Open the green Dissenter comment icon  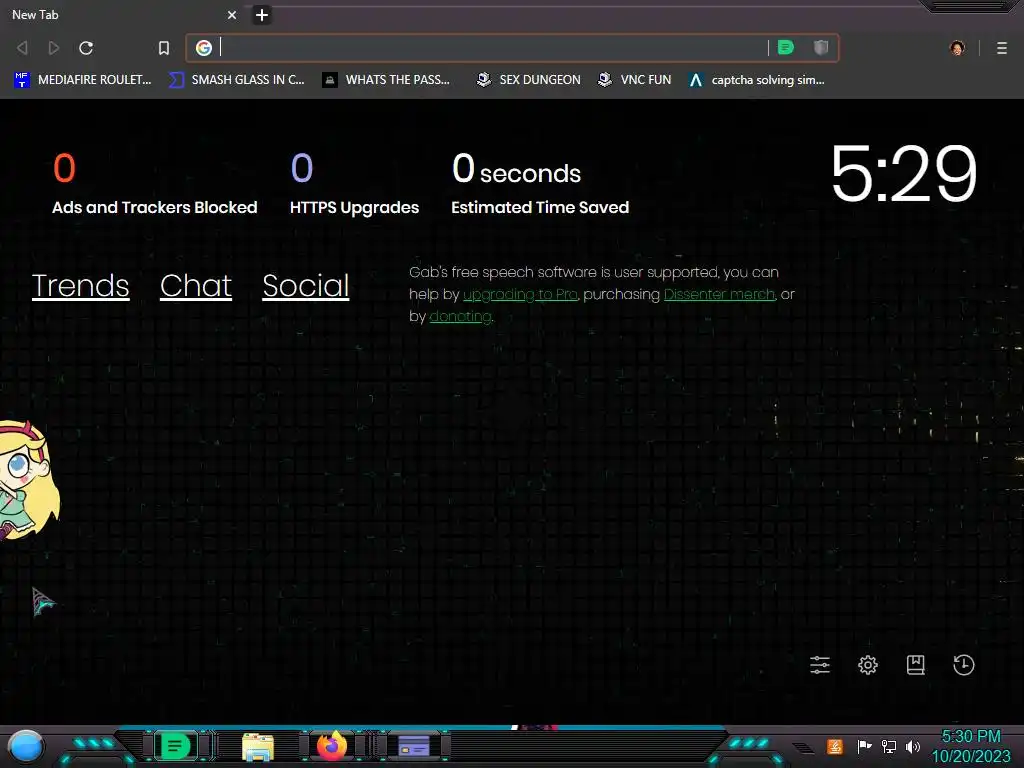point(786,47)
